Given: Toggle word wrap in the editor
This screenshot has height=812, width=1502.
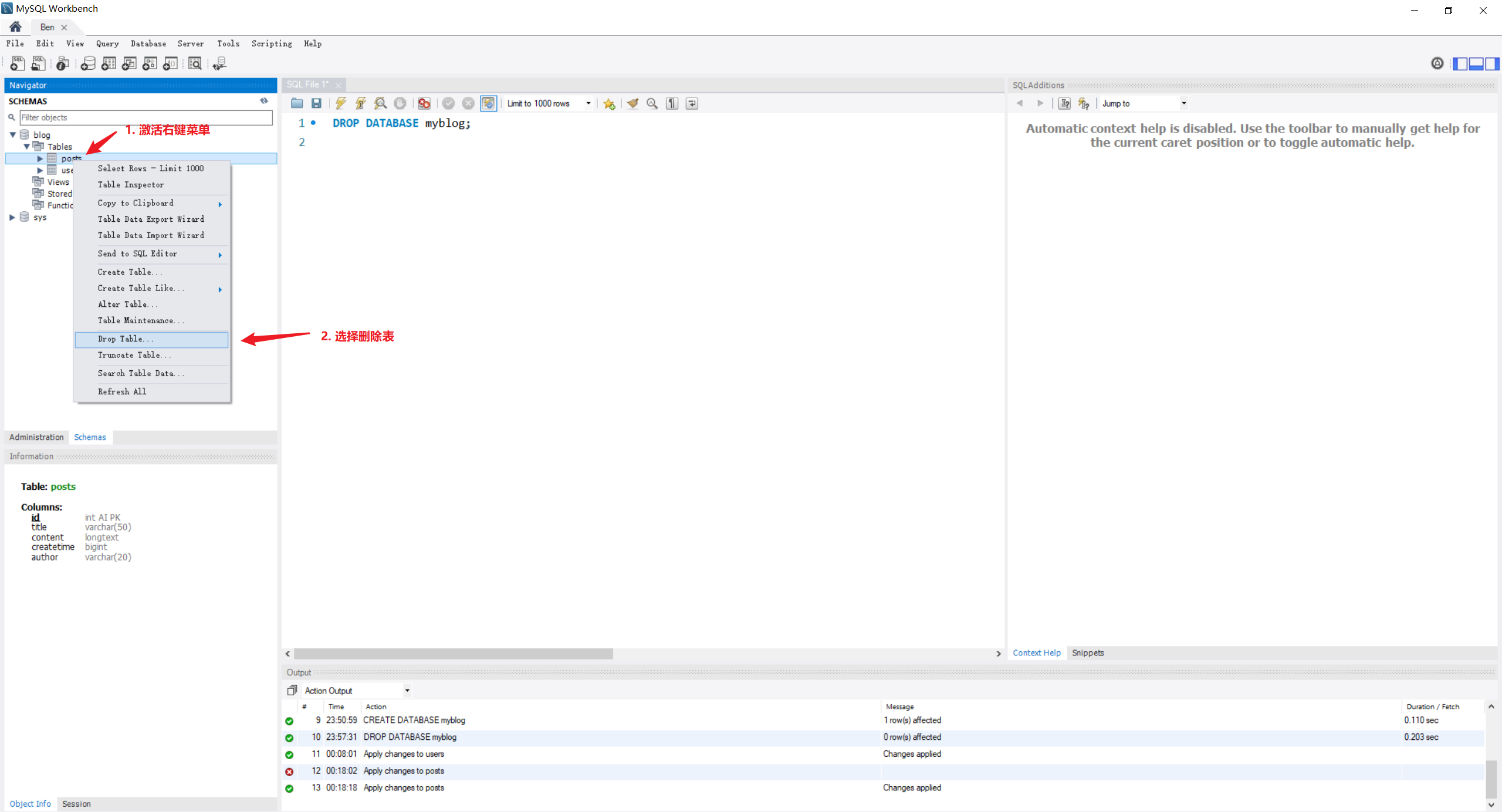Looking at the screenshot, I should pyautogui.click(x=692, y=103).
